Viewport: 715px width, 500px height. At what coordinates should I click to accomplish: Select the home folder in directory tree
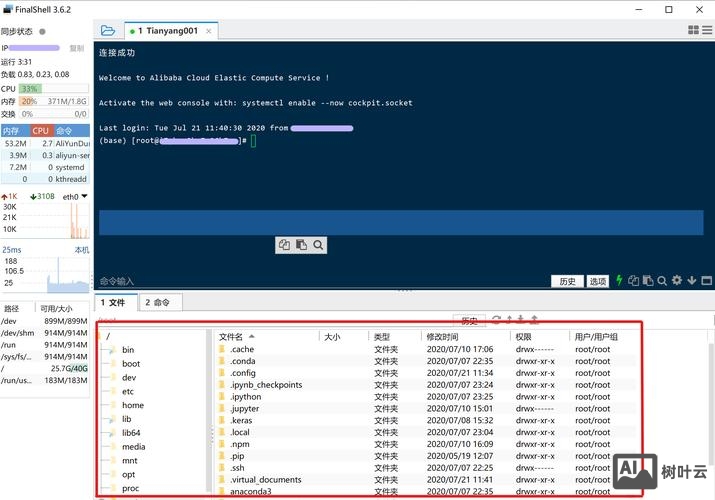[x=133, y=405]
